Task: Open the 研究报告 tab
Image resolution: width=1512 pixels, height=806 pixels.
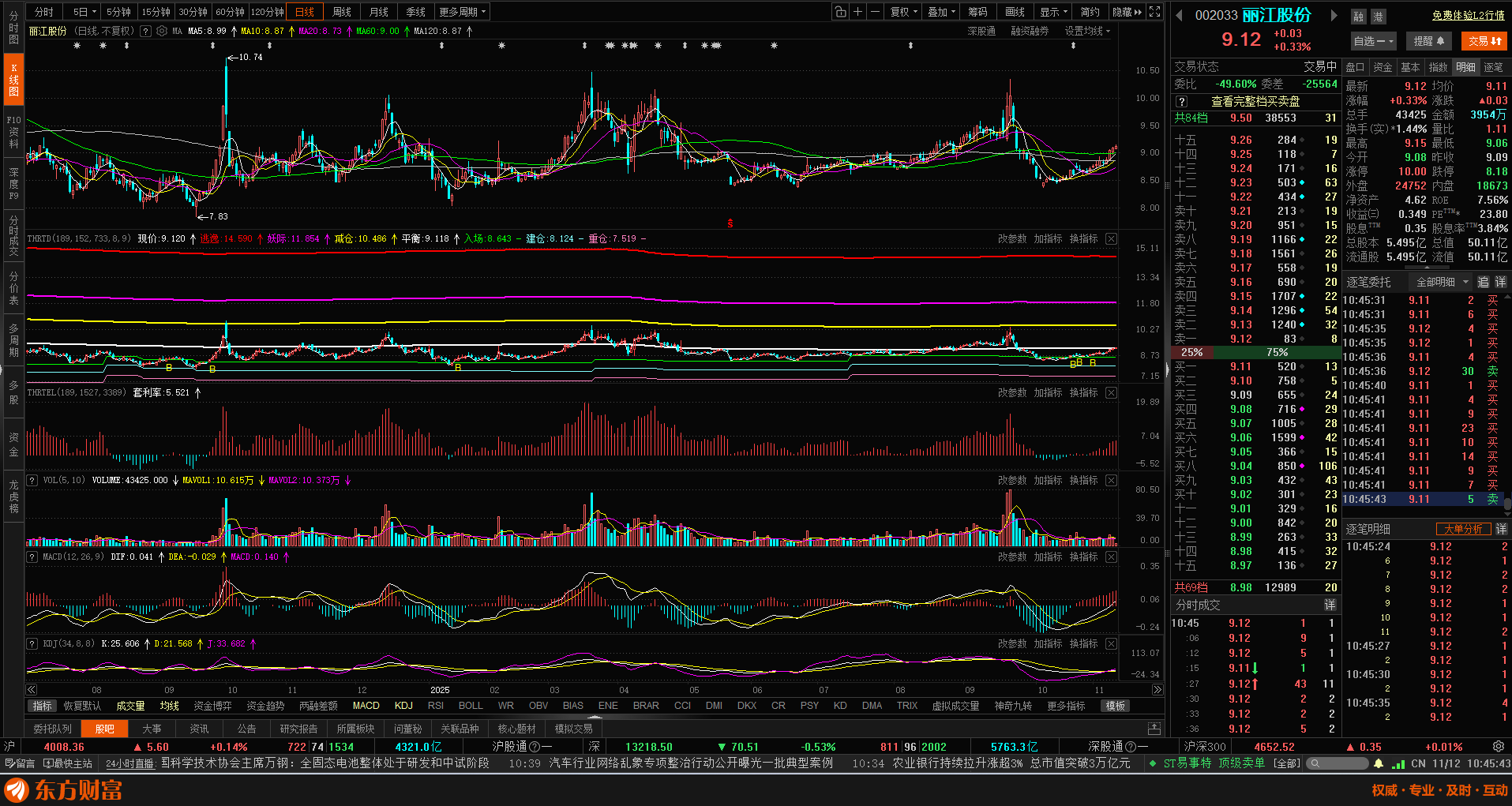Action: point(298,729)
